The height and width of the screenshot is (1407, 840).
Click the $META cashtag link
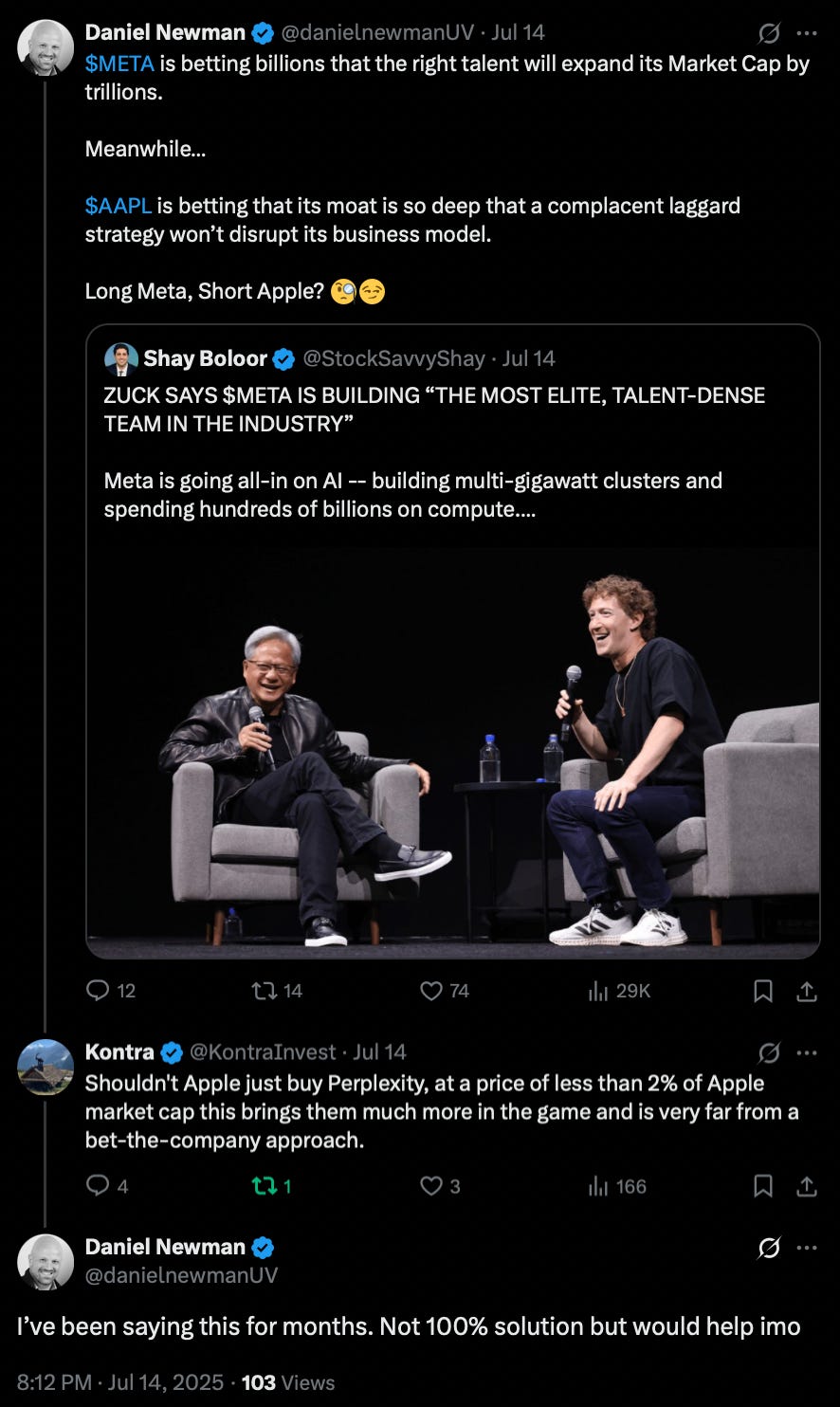pos(119,64)
